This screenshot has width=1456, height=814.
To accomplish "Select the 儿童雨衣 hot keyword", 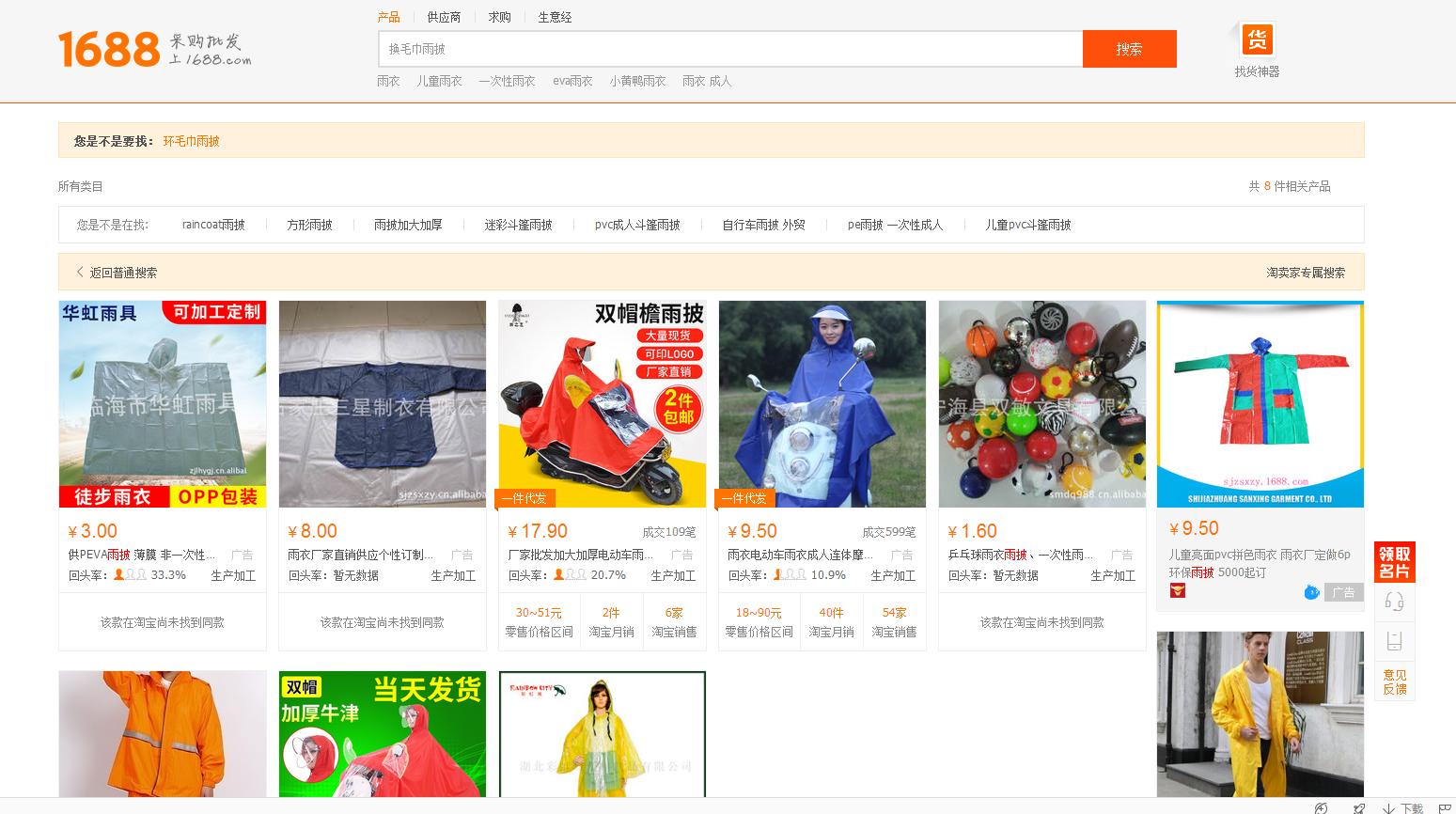I will click(x=439, y=81).
